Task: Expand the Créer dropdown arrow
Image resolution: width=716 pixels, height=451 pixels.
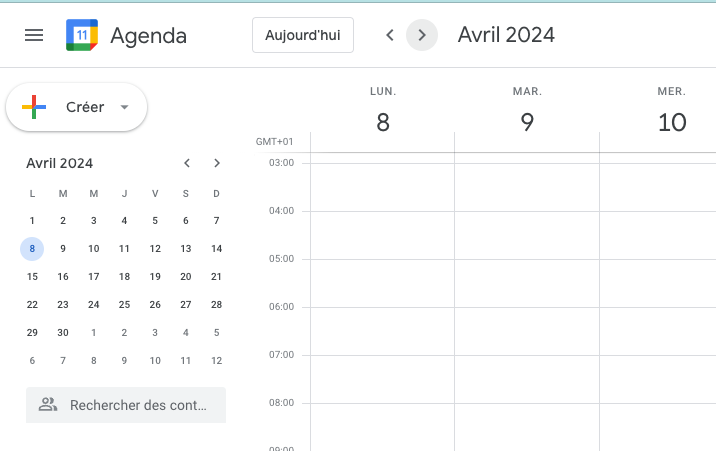Action: point(124,107)
